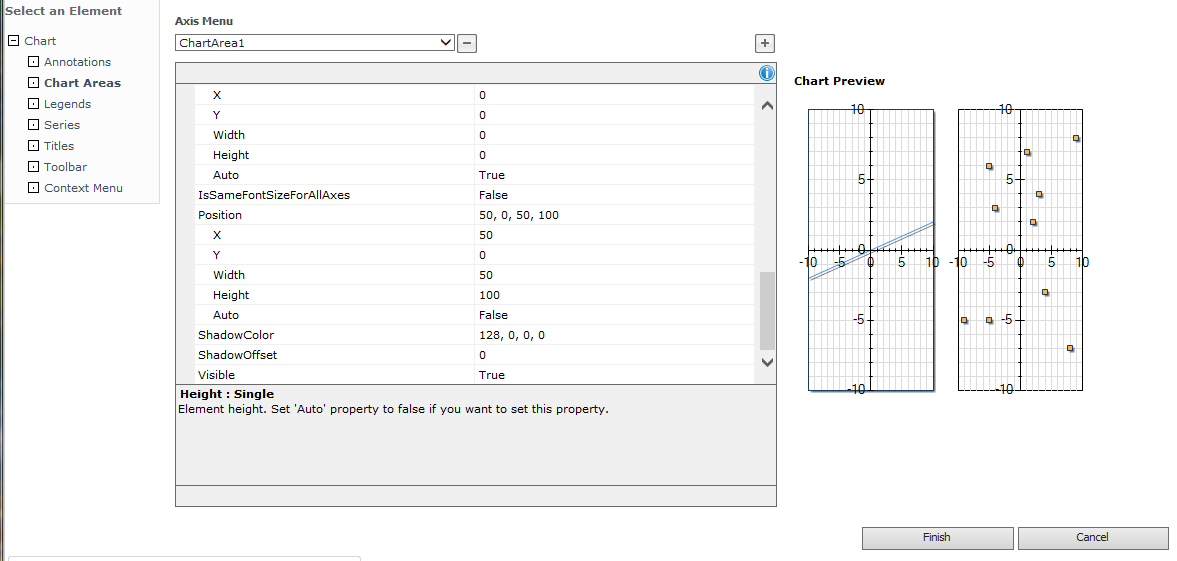Click the property grid scroll down arrow

click(x=766, y=362)
